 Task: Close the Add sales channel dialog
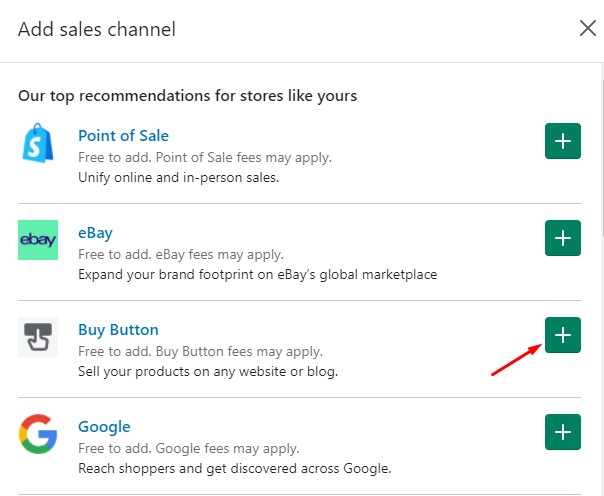[588, 28]
